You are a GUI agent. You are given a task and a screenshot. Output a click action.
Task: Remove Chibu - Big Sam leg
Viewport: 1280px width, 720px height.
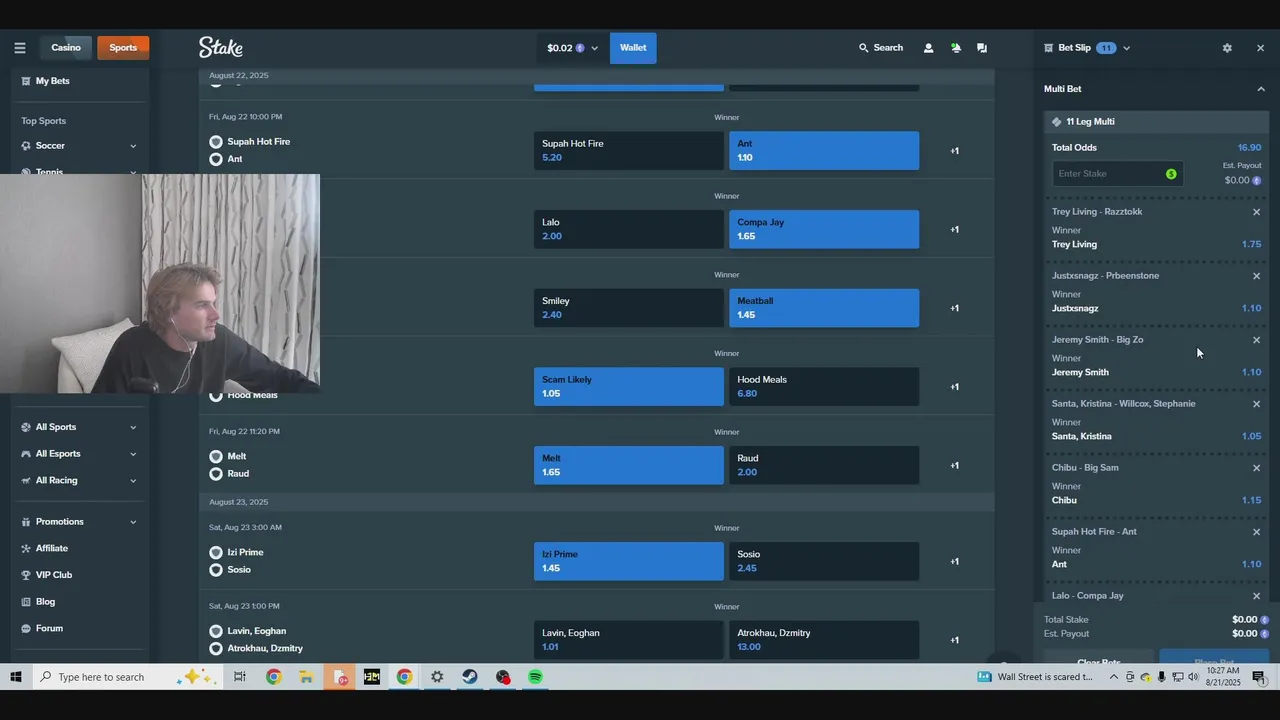[1257, 468]
